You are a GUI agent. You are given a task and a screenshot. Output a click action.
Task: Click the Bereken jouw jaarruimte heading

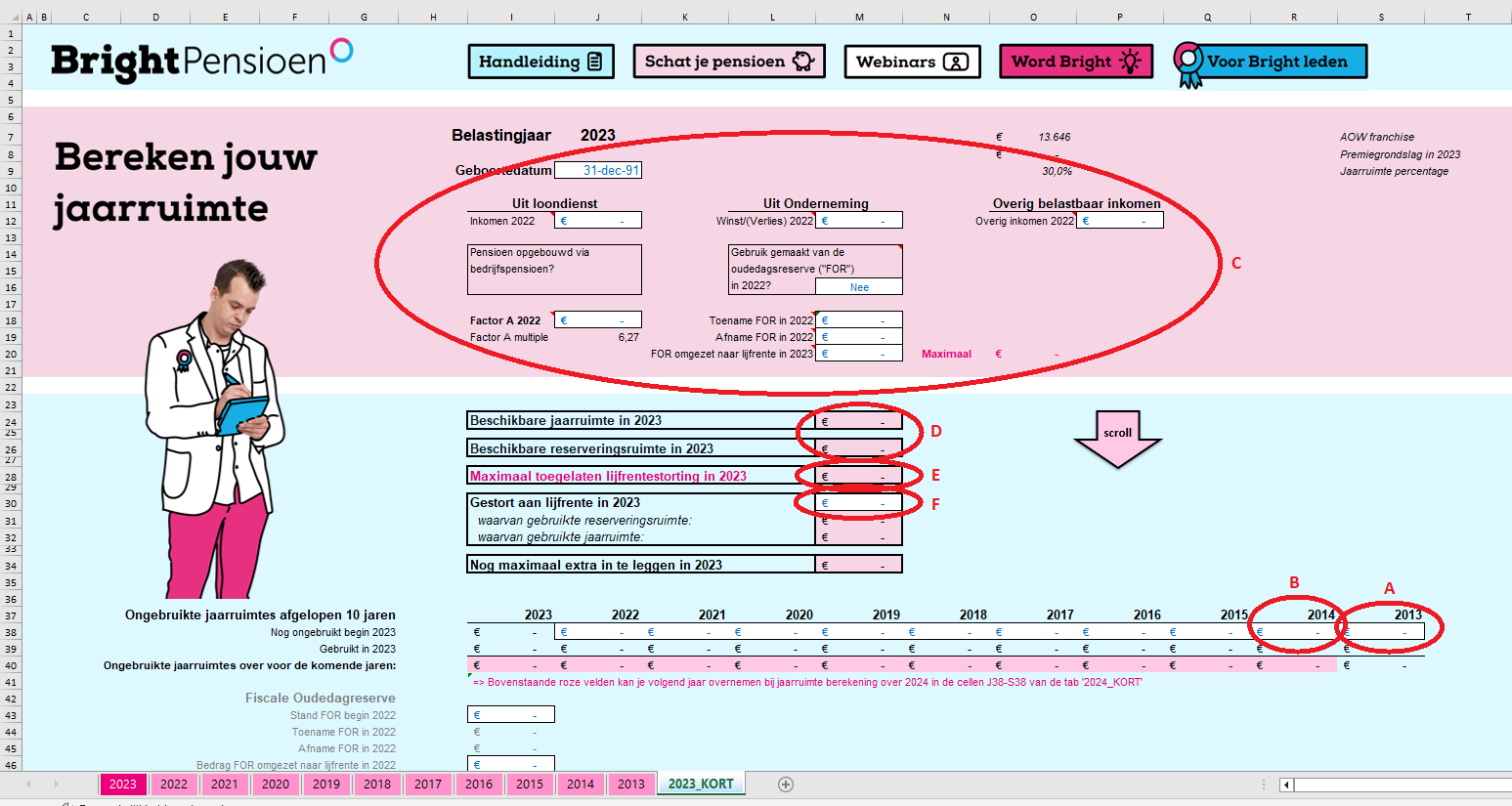point(186,183)
